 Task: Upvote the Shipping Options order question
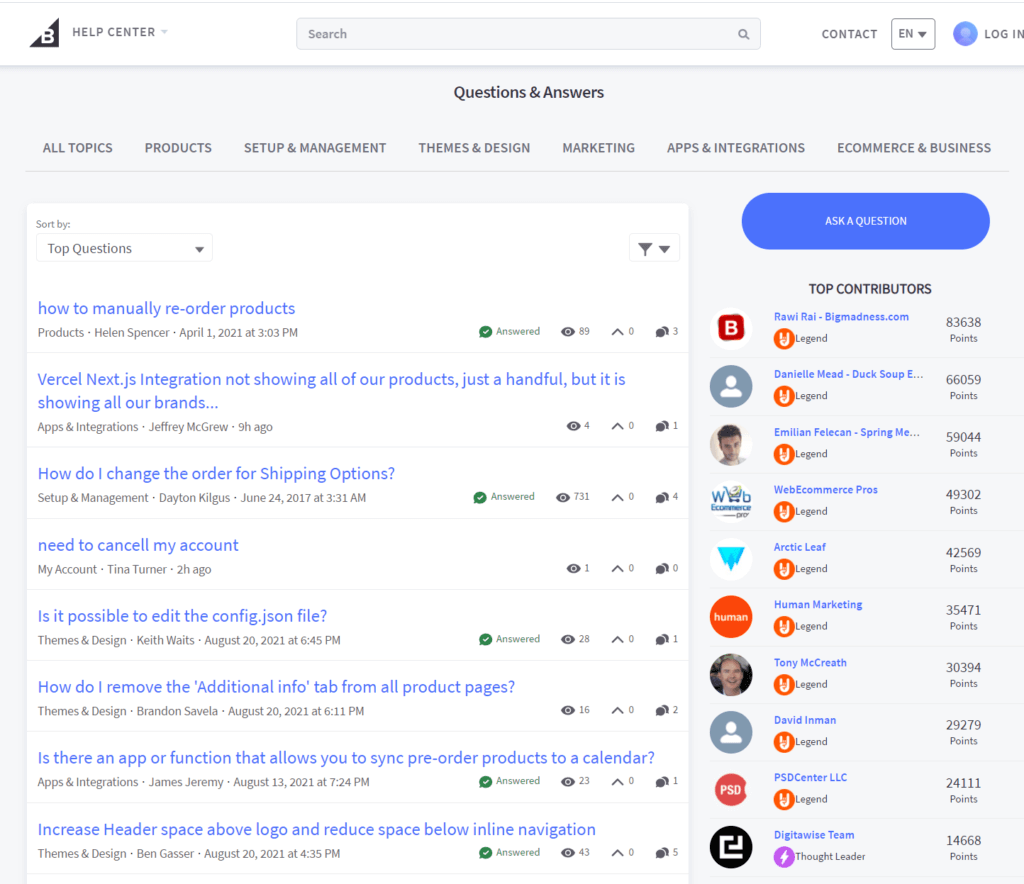click(x=617, y=497)
